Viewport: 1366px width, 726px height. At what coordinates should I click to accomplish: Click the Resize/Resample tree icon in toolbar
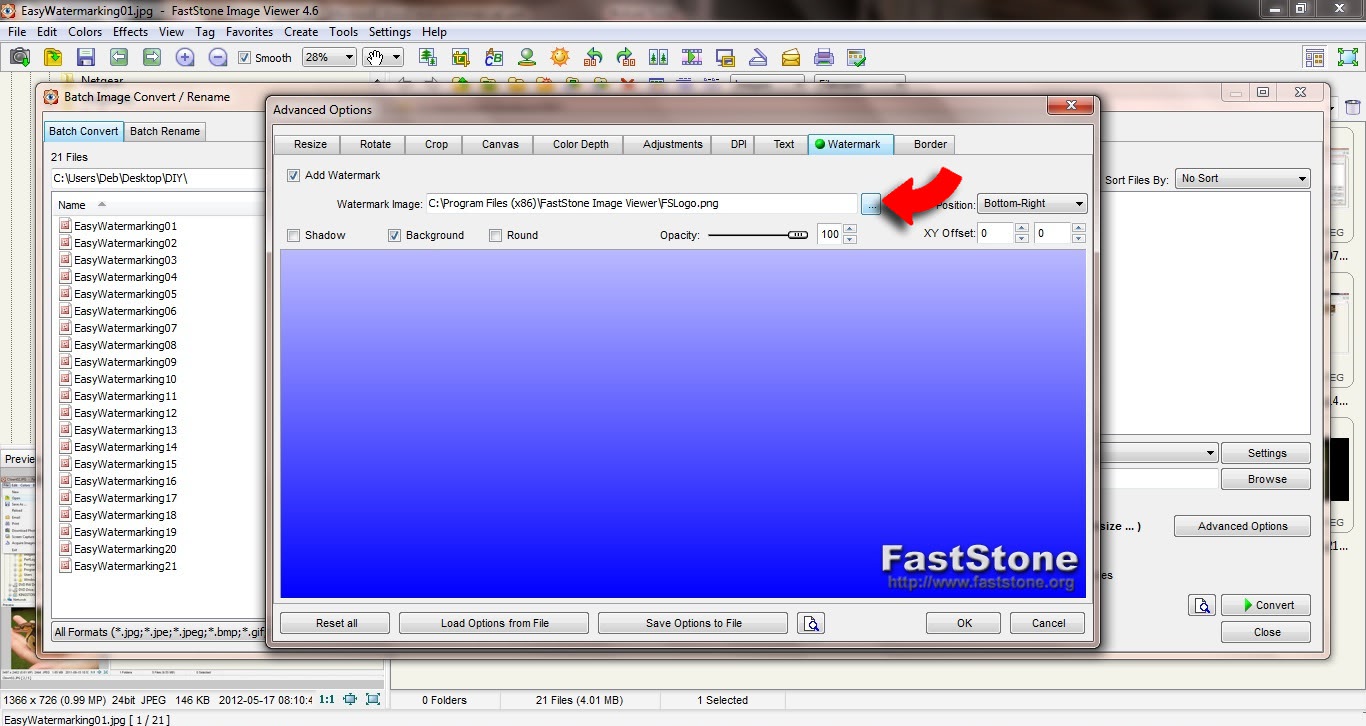(x=428, y=57)
